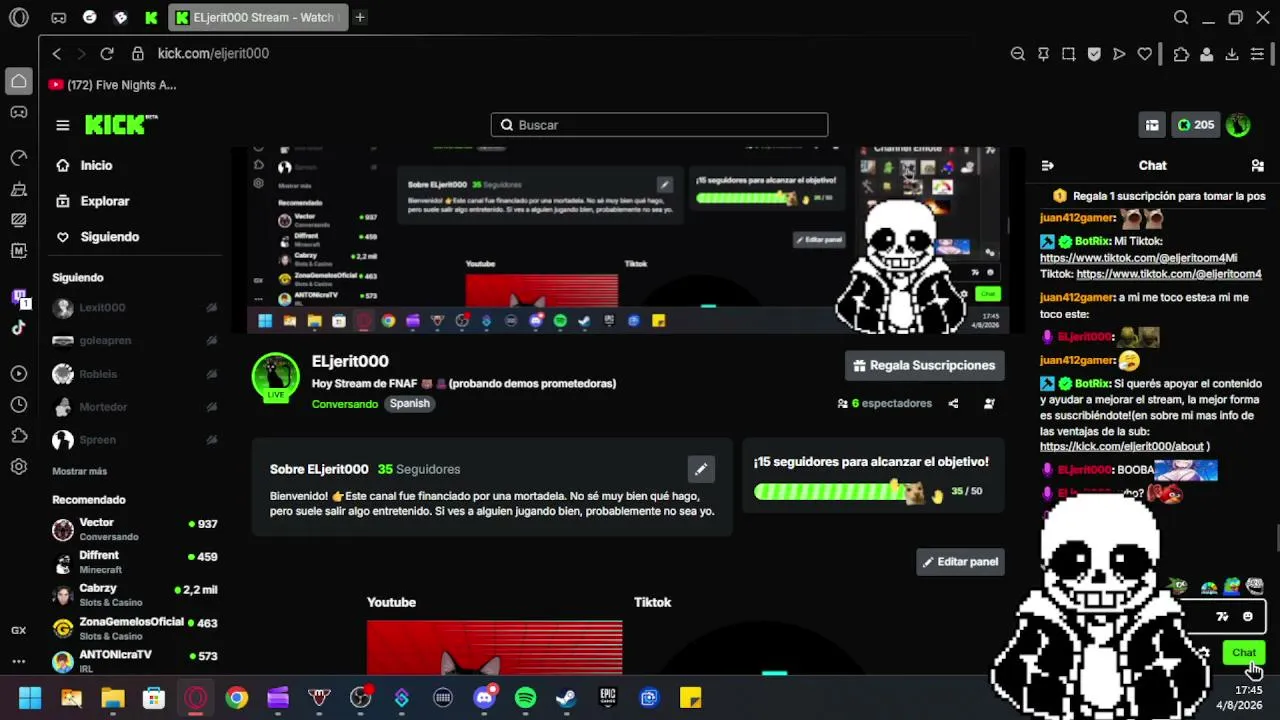Open the Conversando category link
Image resolution: width=1280 pixels, height=720 pixels.
tap(345, 404)
